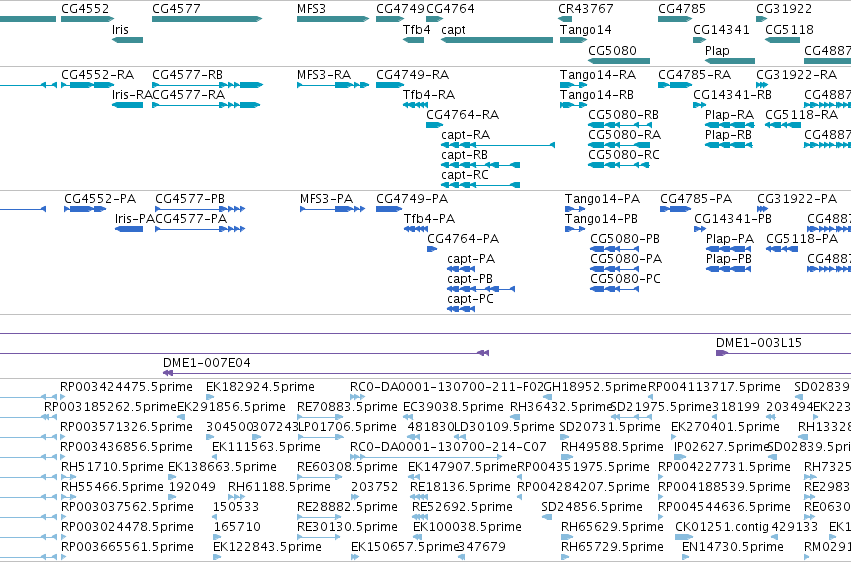This screenshot has height=562, width=851.
Task: Click EST label RP003665561.5prime
Action: point(127,547)
